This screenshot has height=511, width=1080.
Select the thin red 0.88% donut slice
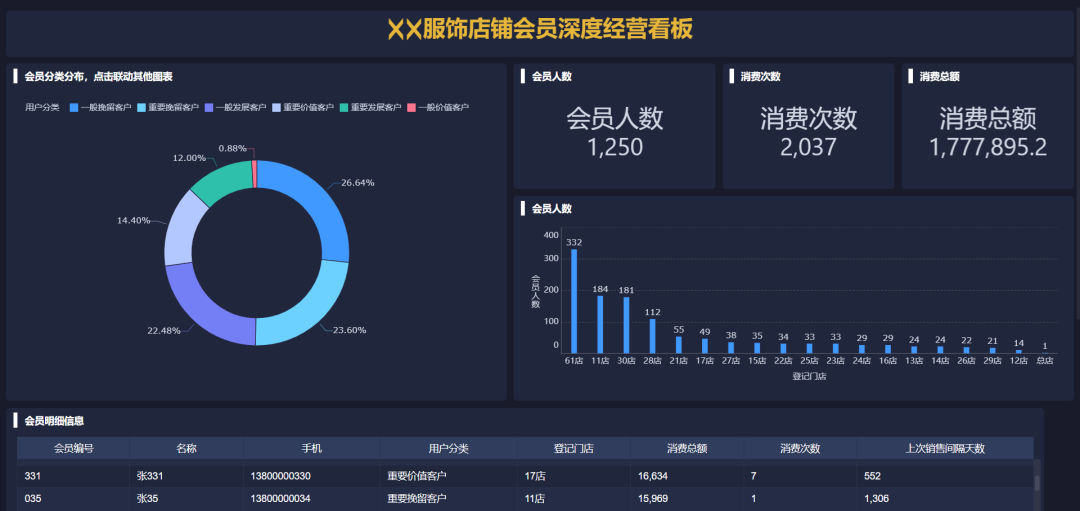254,174
